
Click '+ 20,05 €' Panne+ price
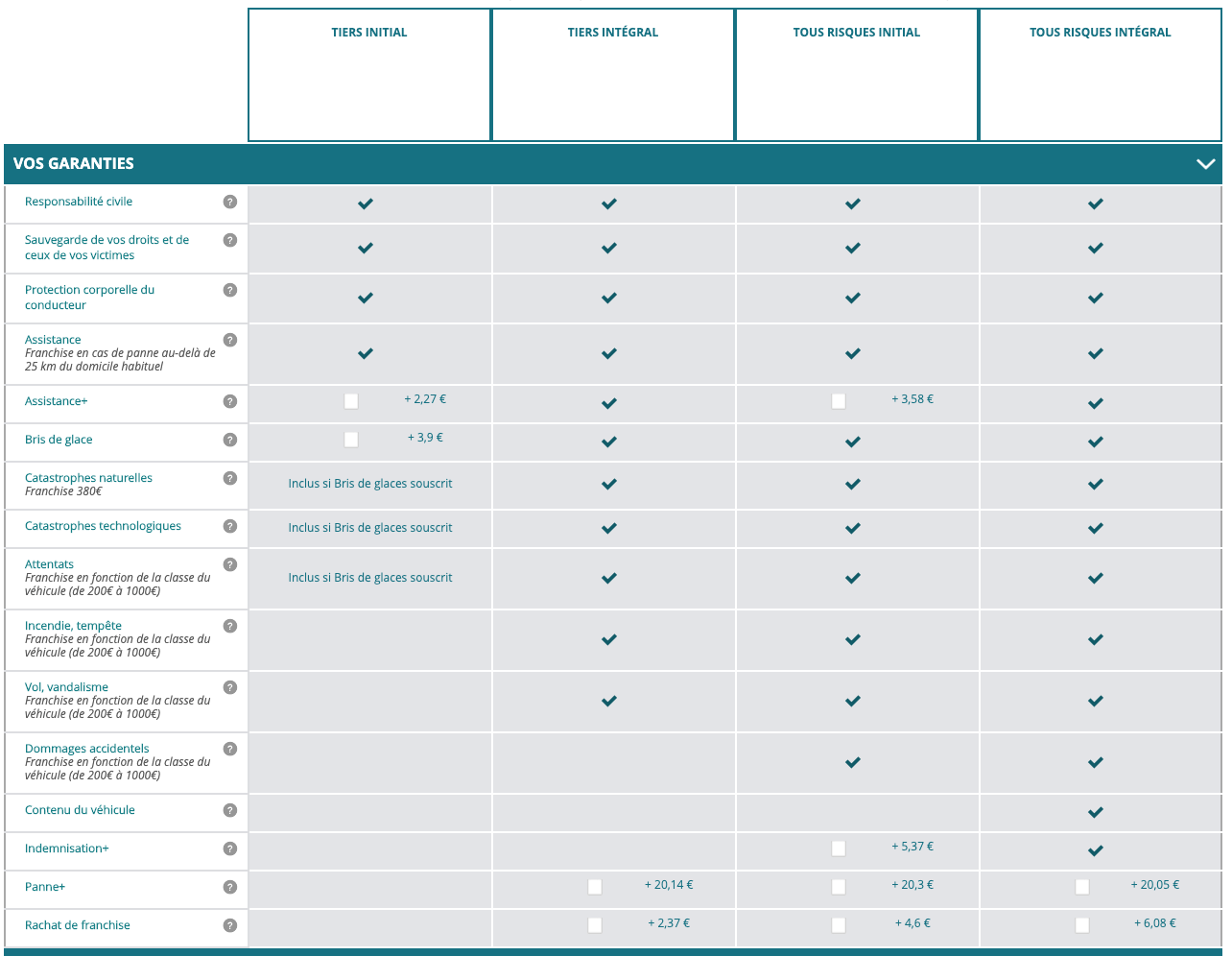pyautogui.click(x=1155, y=885)
